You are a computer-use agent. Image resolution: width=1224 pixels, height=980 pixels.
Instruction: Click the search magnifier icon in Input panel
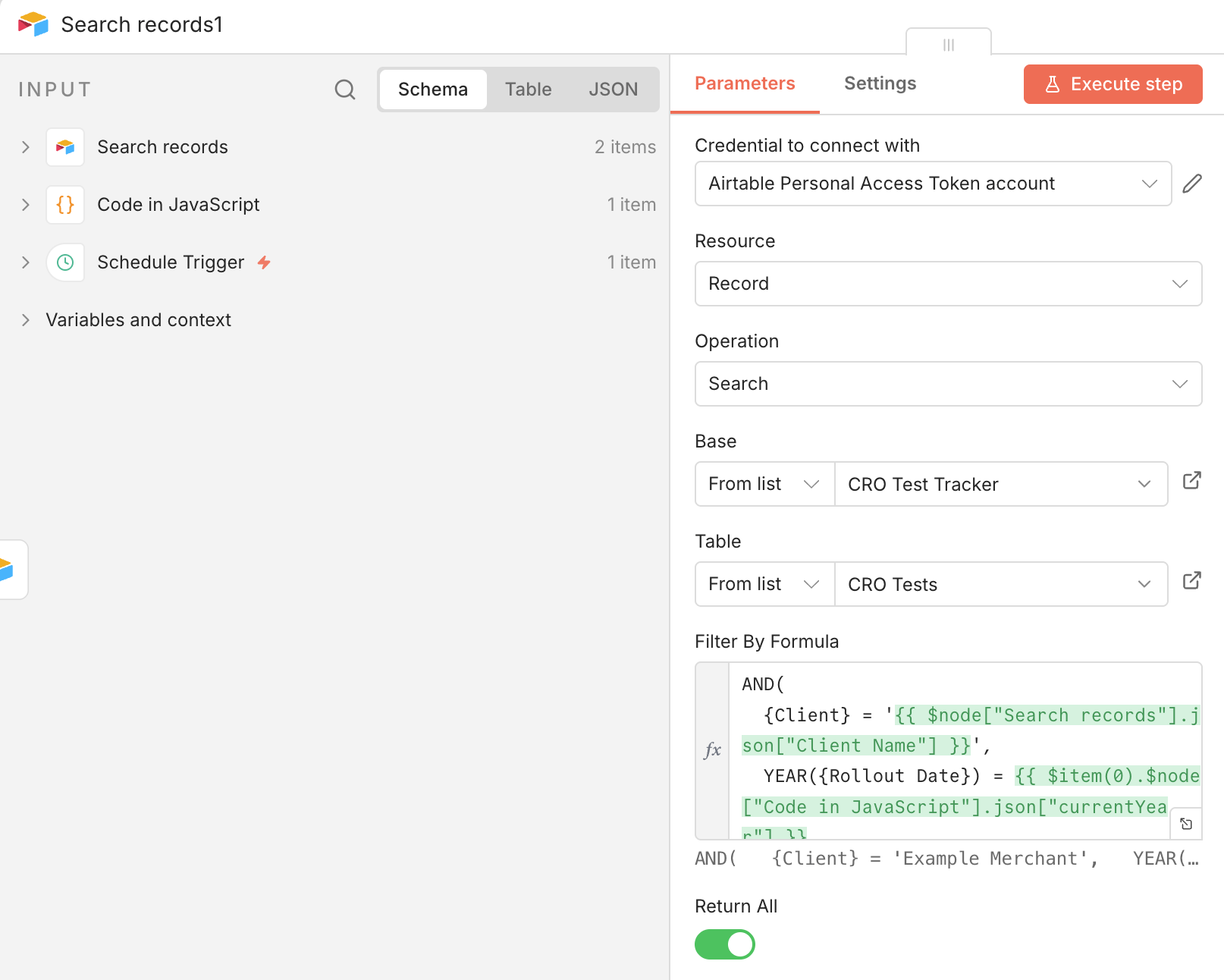click(x=345, y=90)
